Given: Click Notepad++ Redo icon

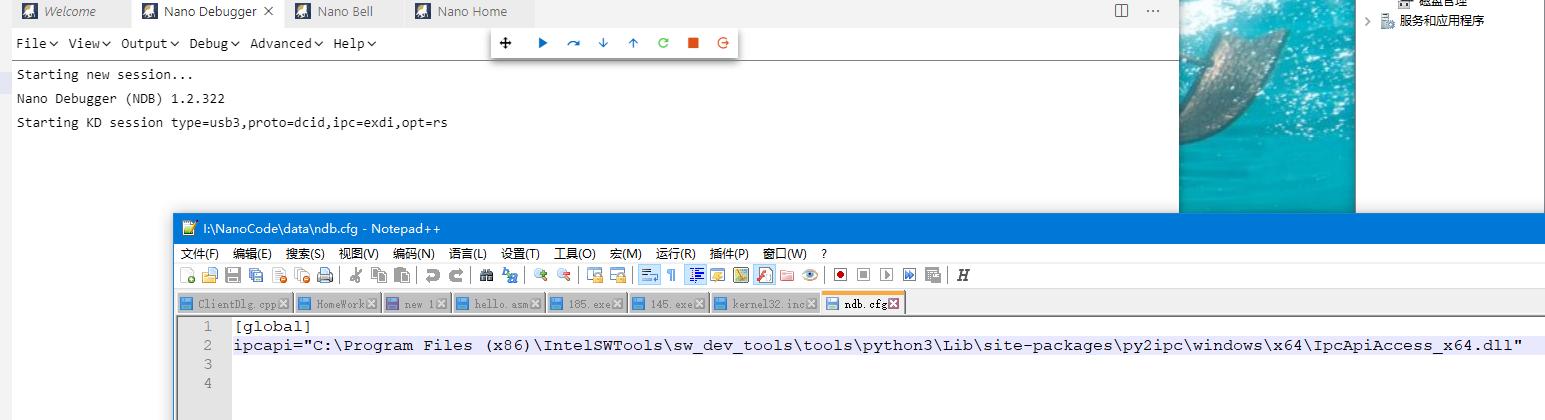Looking at the screenshot, I should click(455, 275).
